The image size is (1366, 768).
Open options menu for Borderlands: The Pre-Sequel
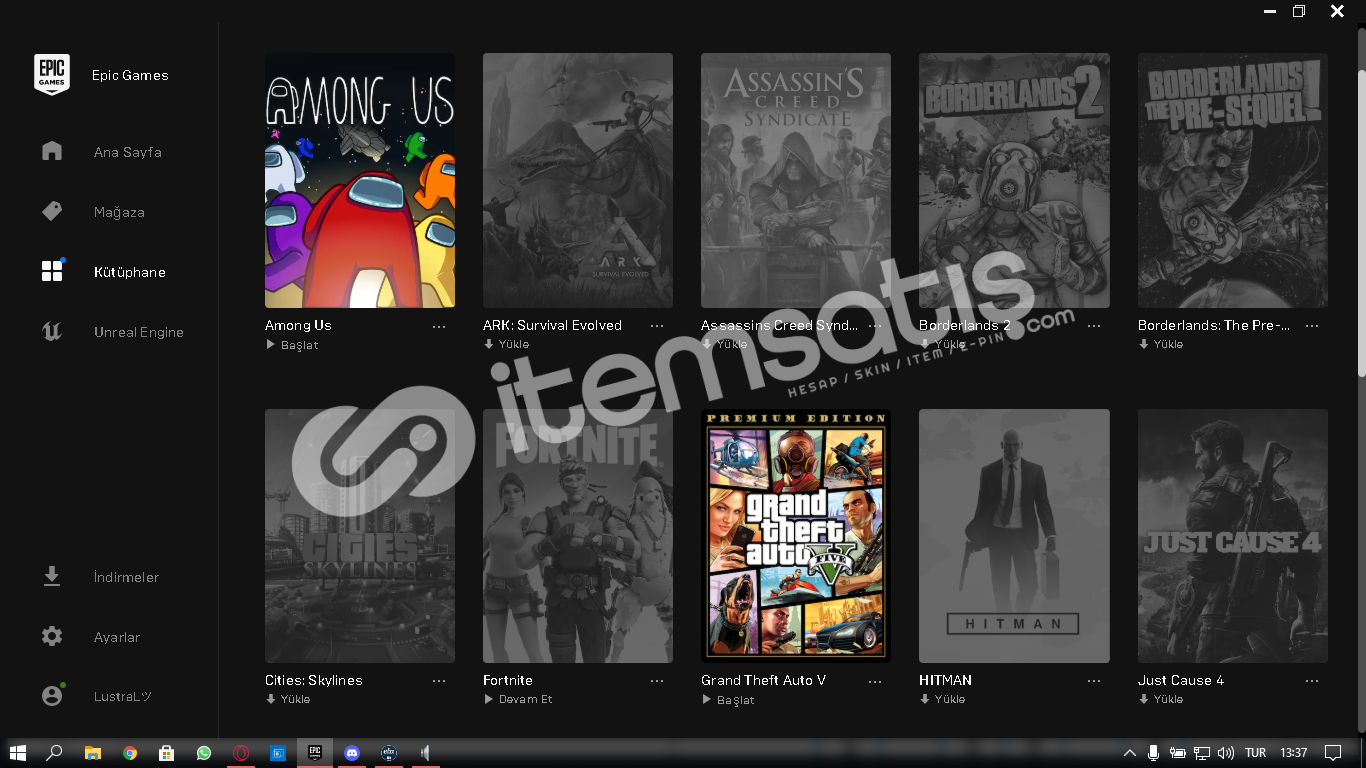click(x=1312, y=326)
